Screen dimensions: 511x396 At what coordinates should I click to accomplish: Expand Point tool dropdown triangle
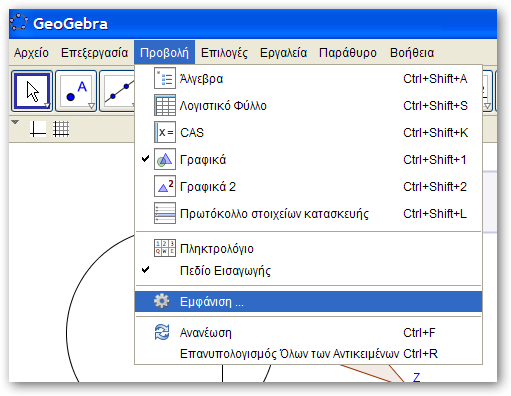[x=91, y=106]
